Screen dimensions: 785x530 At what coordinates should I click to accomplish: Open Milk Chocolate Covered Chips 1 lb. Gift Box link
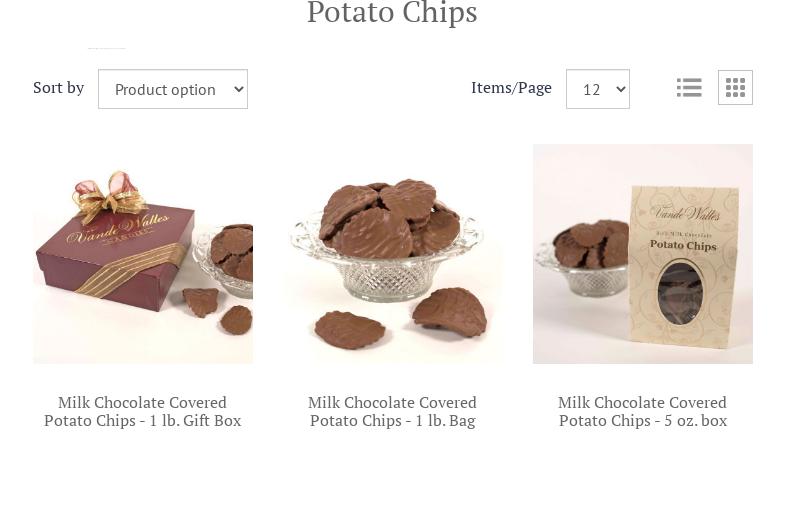pyautogui.click(x=143, y=411)
